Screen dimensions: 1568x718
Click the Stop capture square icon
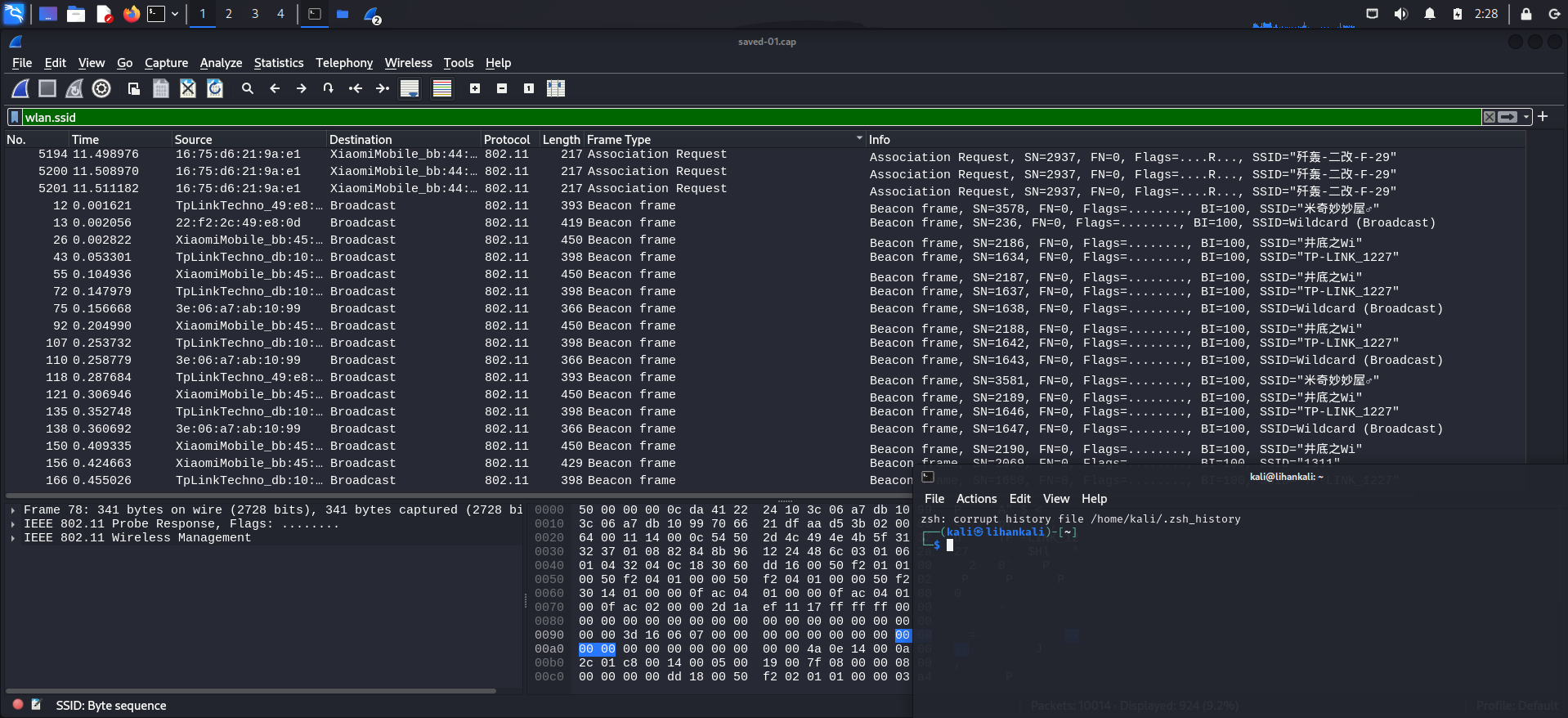click(x=47, y=88)
